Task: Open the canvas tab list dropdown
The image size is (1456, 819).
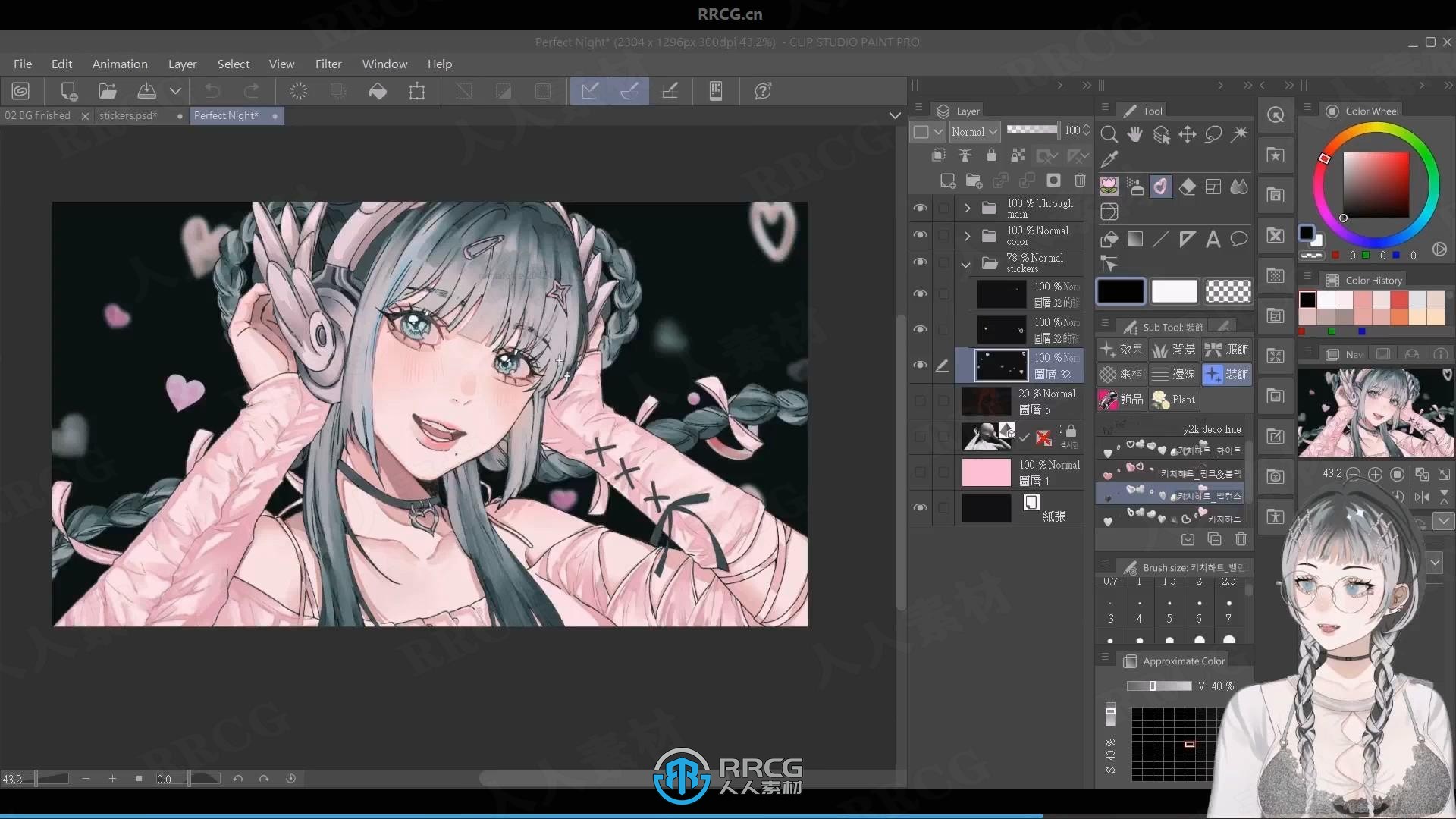Action: [x=895, y=115]
